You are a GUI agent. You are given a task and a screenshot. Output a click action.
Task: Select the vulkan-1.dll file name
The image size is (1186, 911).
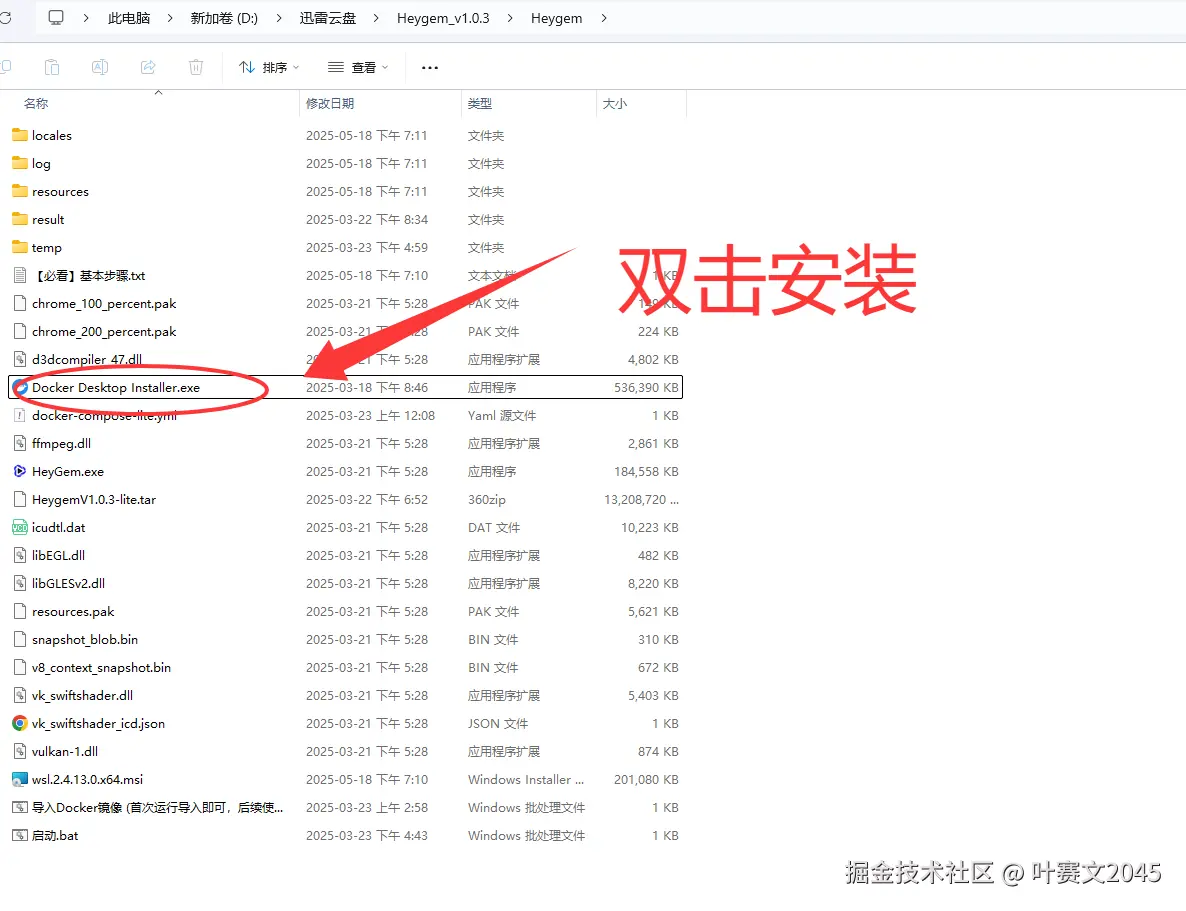[x=65, y=751]
